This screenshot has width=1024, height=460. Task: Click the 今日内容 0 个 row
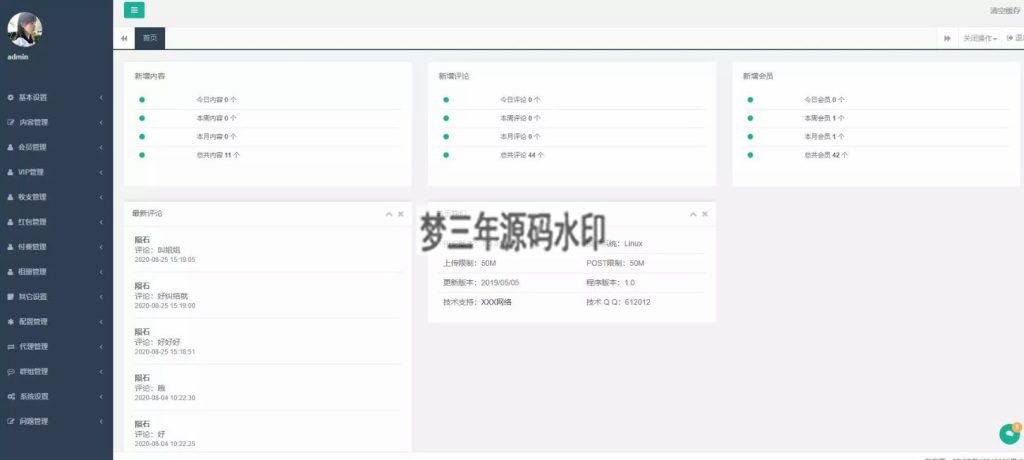click(268, 100)
